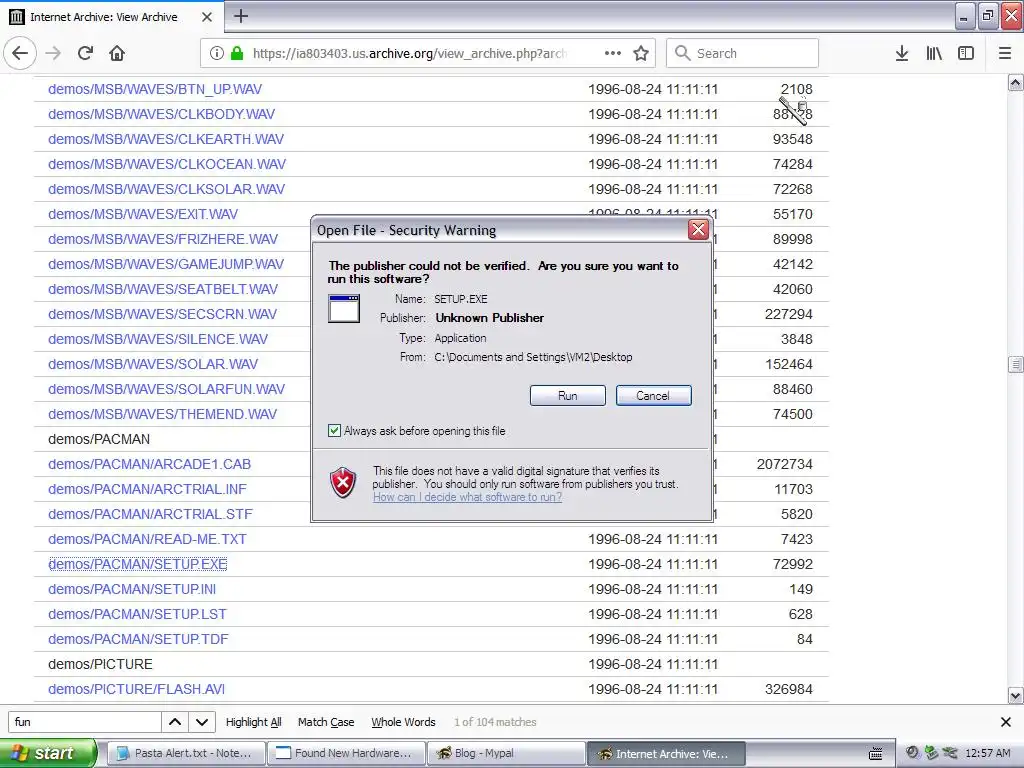1024x768 pixels.
Task: Click the forward navigation arrow
Action: 53,54
